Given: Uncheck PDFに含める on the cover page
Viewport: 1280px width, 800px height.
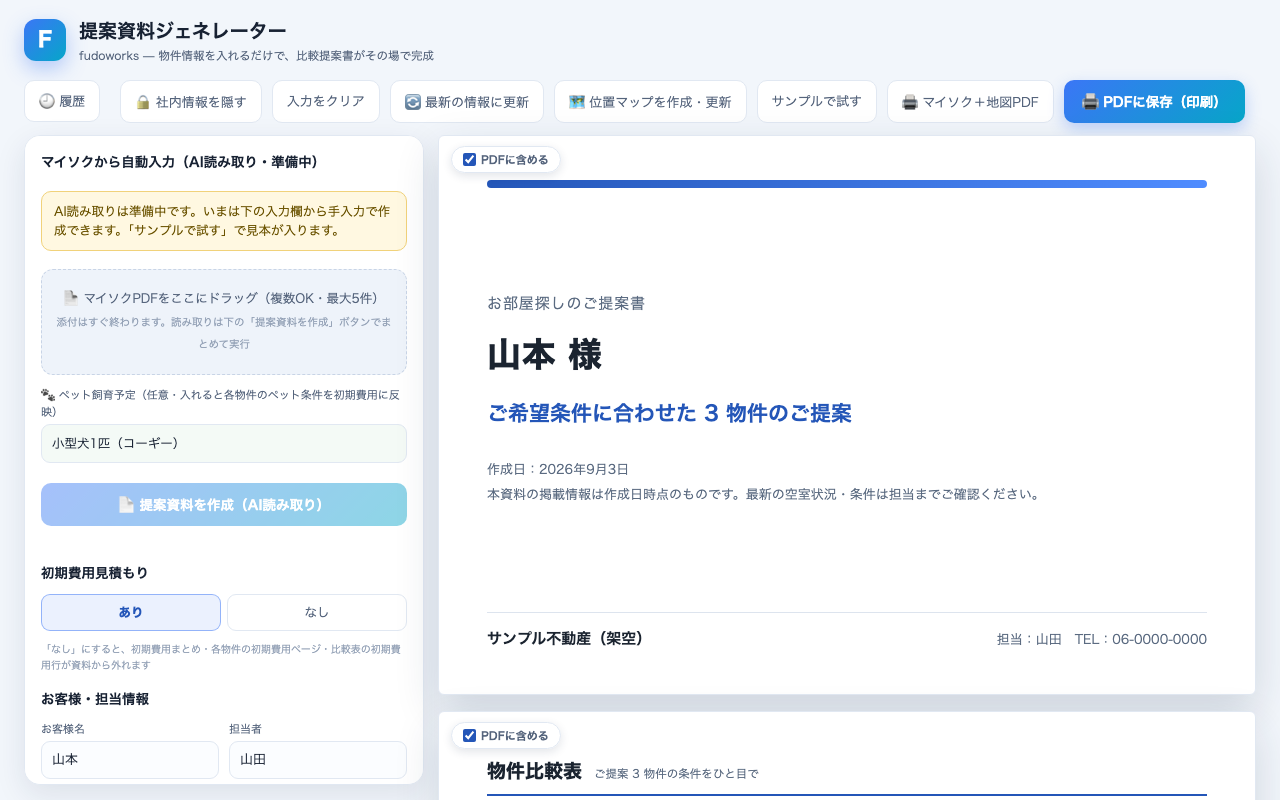Looking at the screenshot, I should click(x=469, y=160).
